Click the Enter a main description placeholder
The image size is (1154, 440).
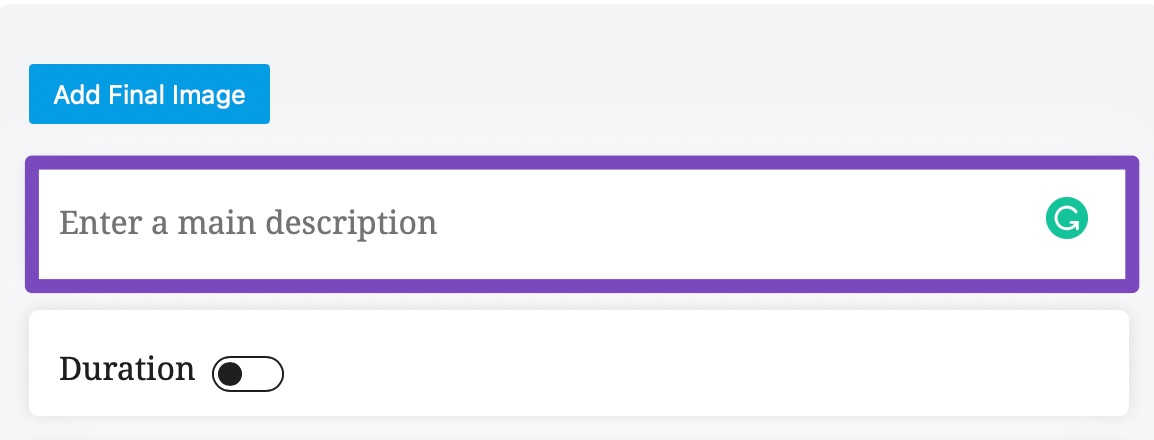click(x=248, y=222)
